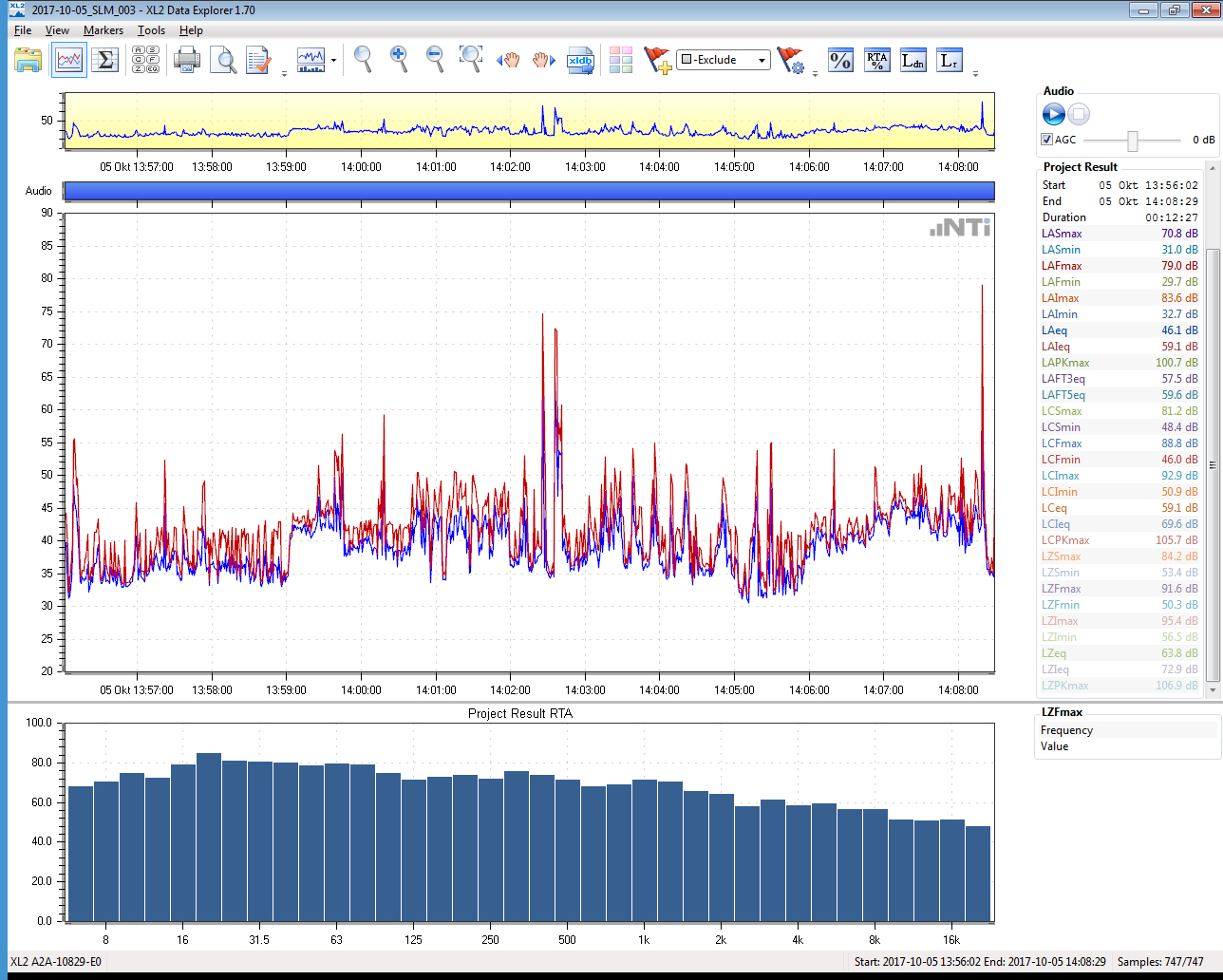
Task: Select the LAeq result row
Action: (x=1119, y=330)
